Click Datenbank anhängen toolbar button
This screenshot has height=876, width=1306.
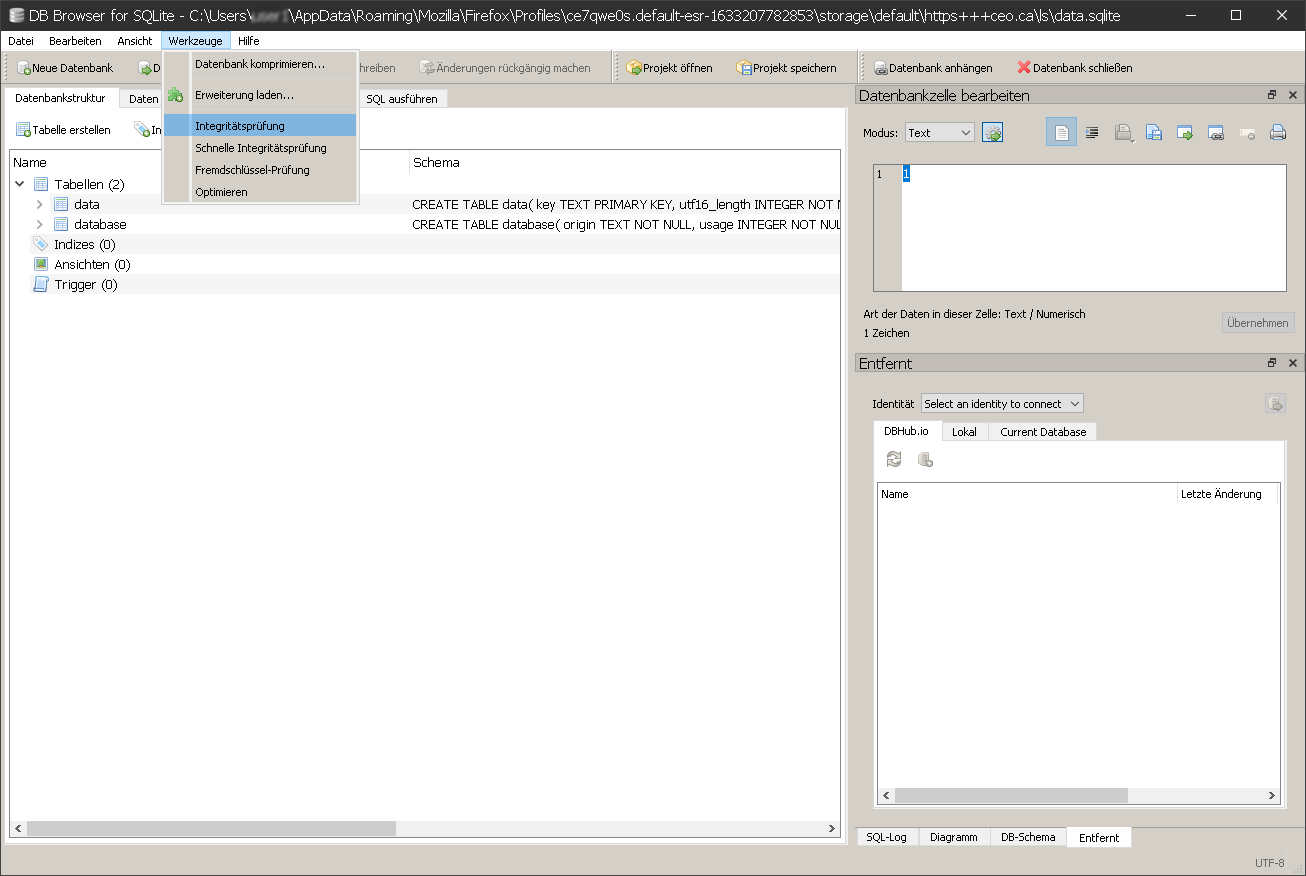pos(933,68)
